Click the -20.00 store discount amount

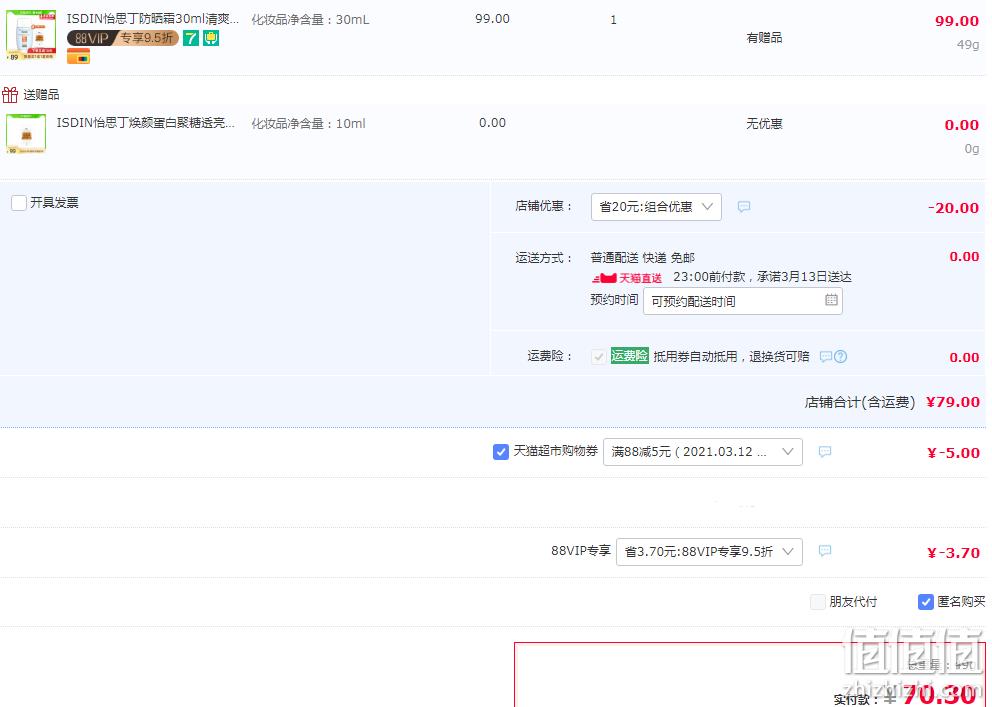point(953,208)
